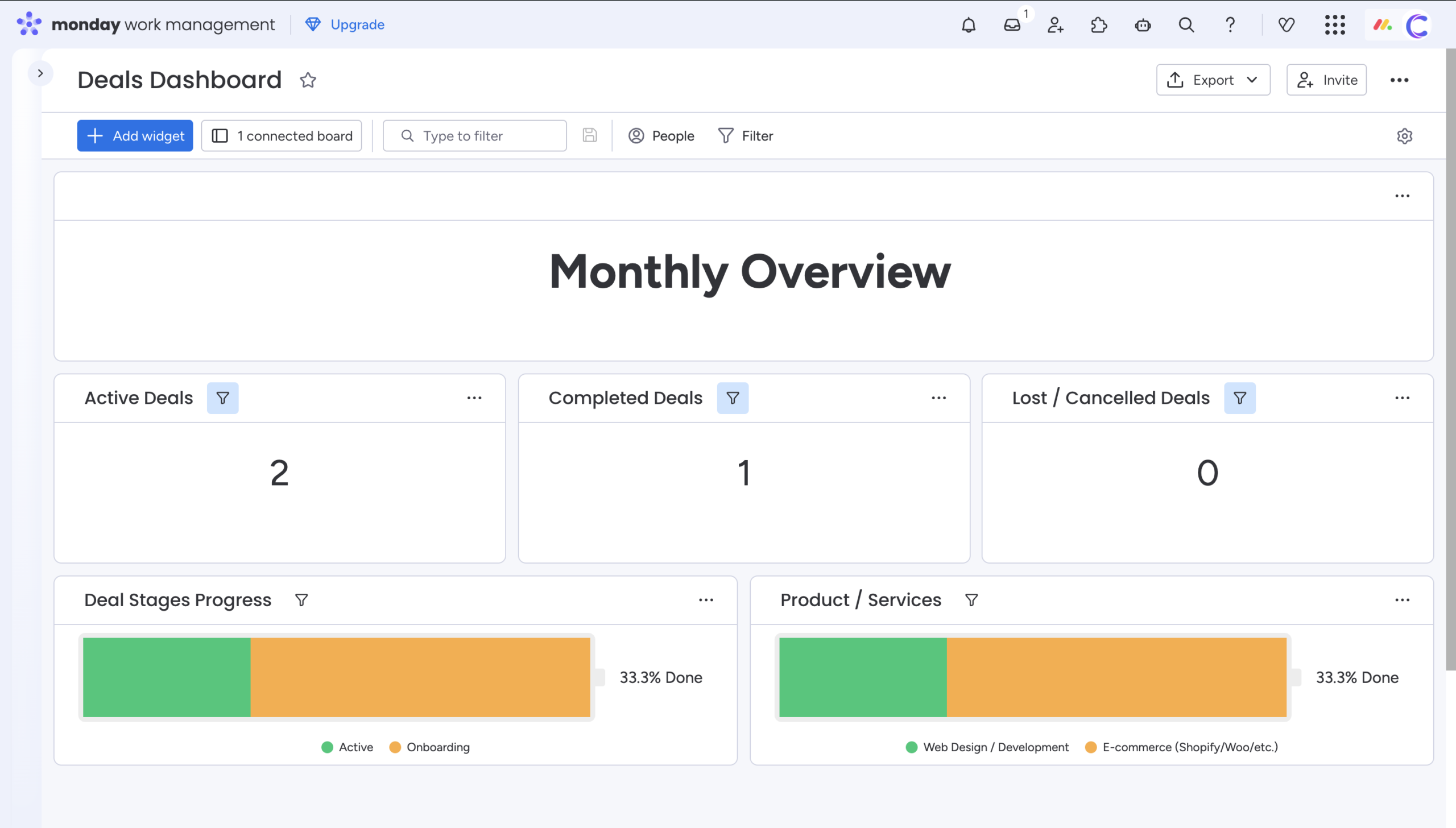Open the notifications bell
1456x828 pixels.
[969, 25]
